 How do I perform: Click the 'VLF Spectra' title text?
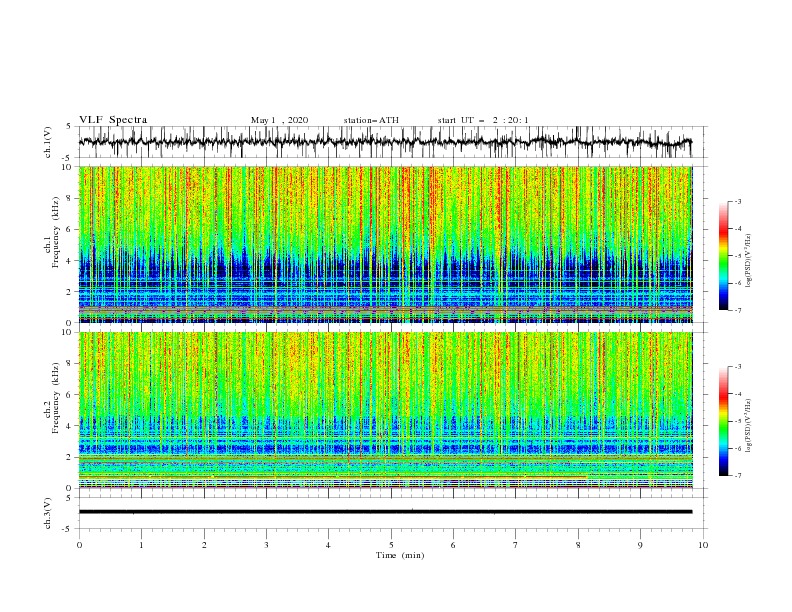tap(113, 120)
